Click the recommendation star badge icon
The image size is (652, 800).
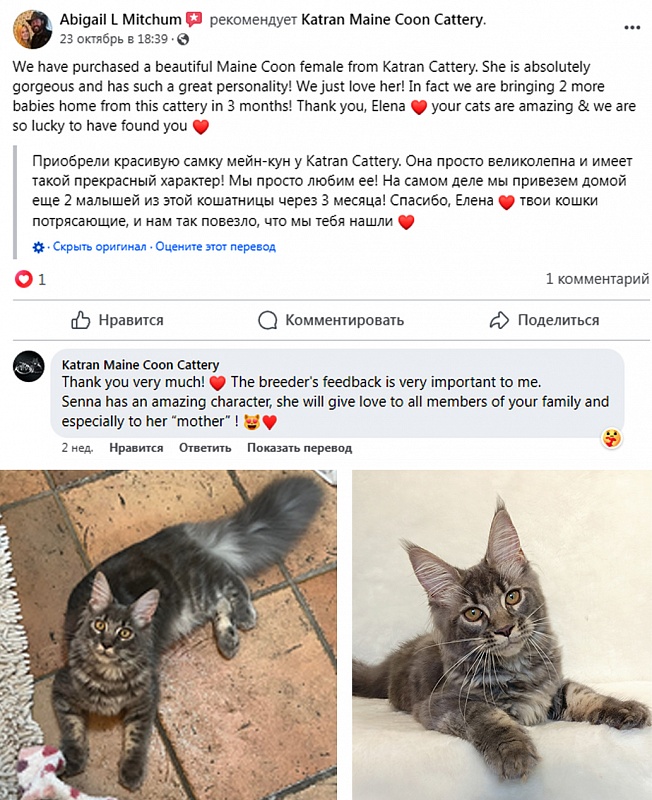194,19
